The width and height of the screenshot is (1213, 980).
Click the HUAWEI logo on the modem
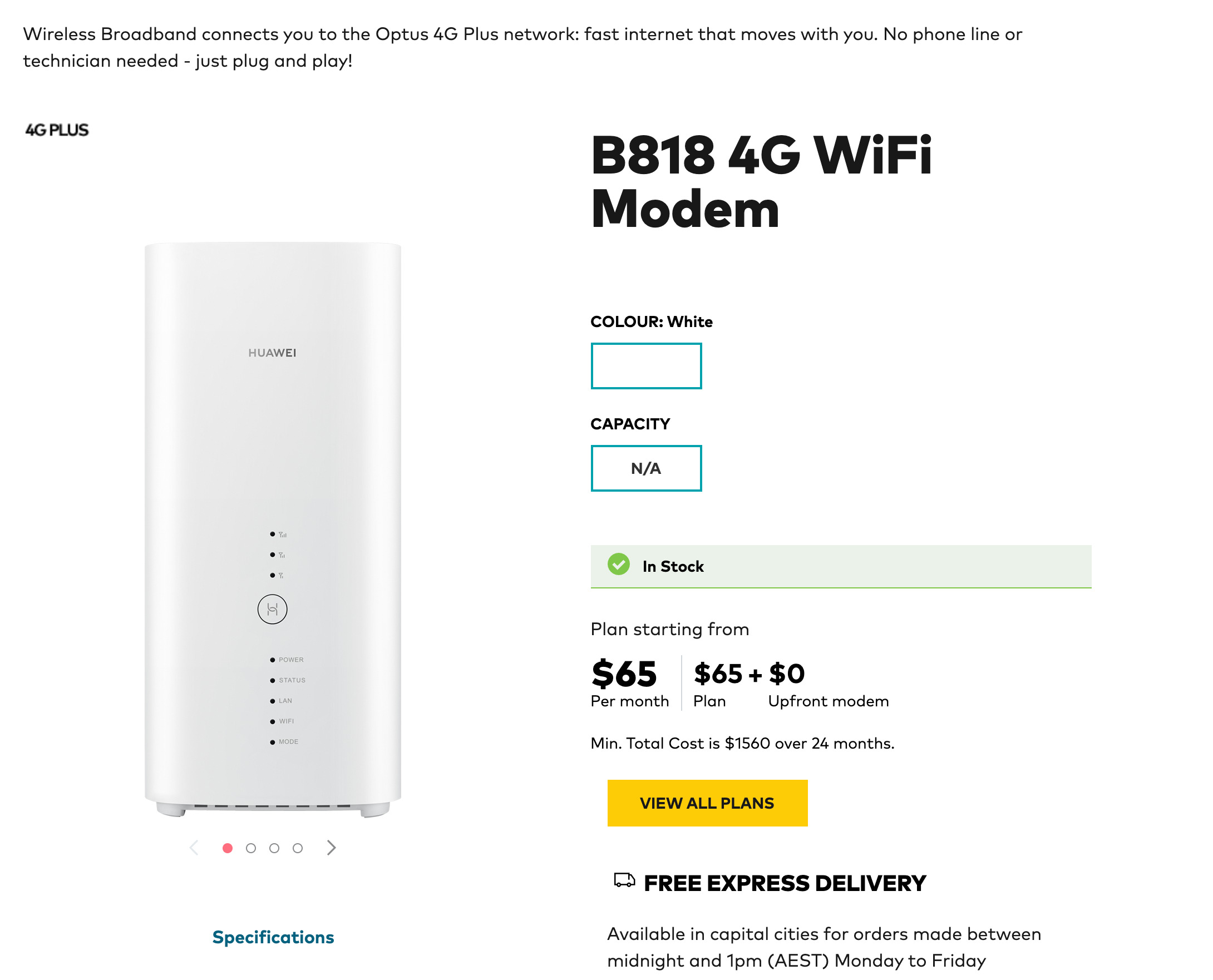[272, 353]
